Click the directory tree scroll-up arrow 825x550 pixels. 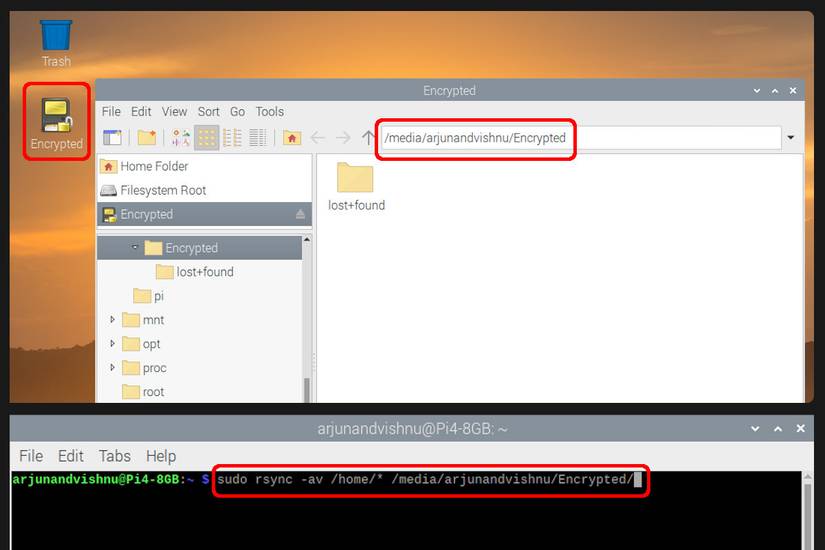coord(307,239)
